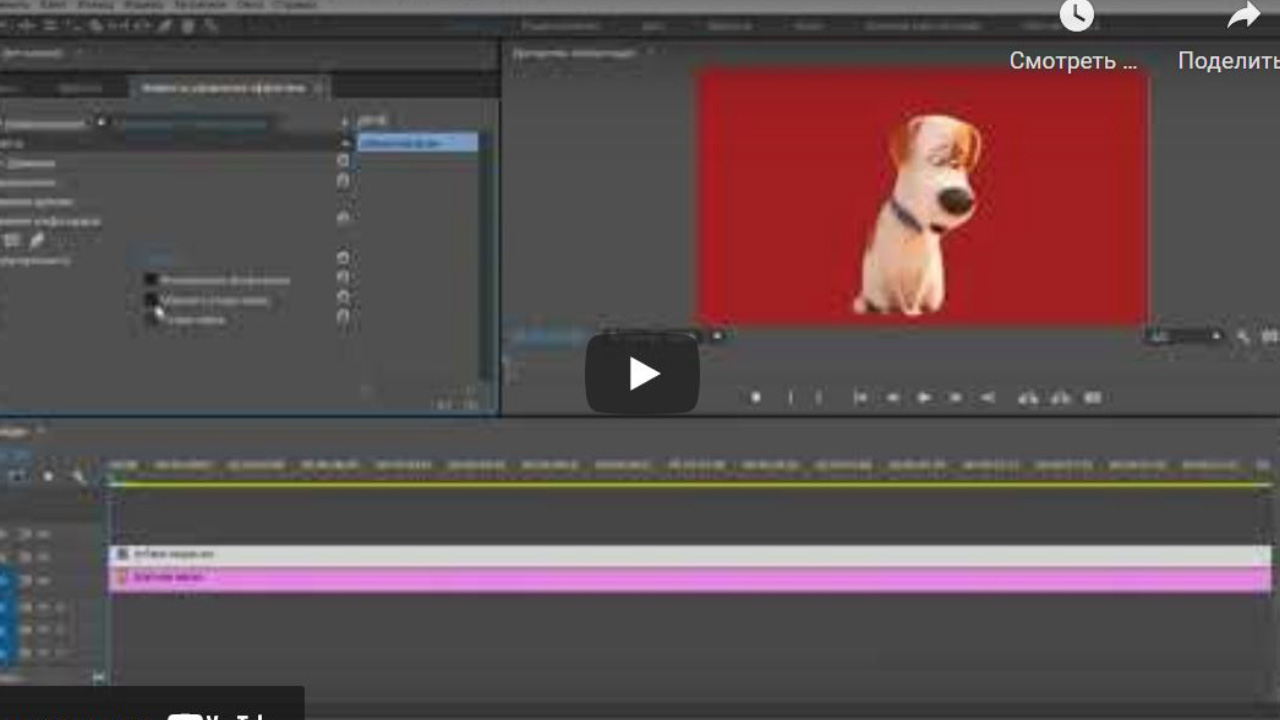
Task: Play the YouTube video
Action: (x=642, y=374)
